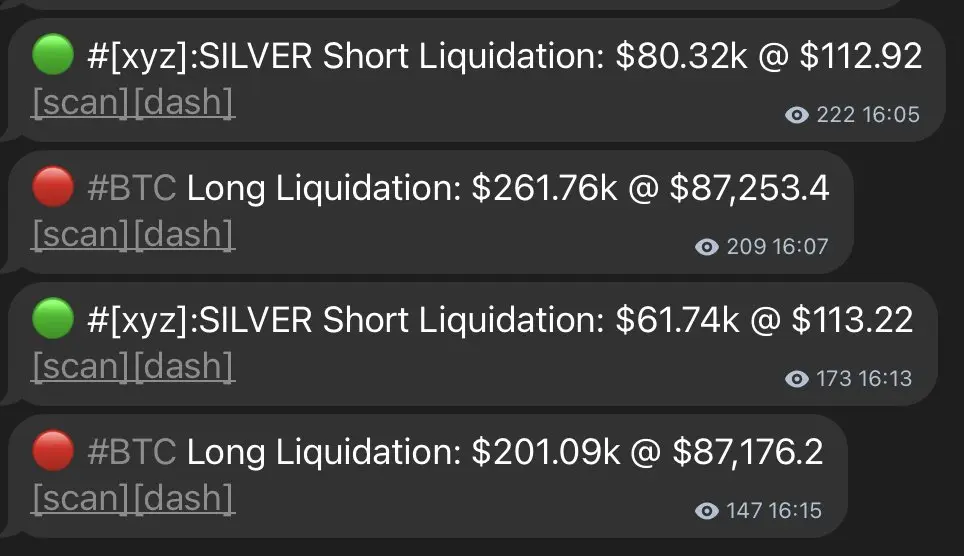Open [scan] link under the $261.76k BTC liquidation
This screenshot has width=964, height=556.
[x=82, y=234]
